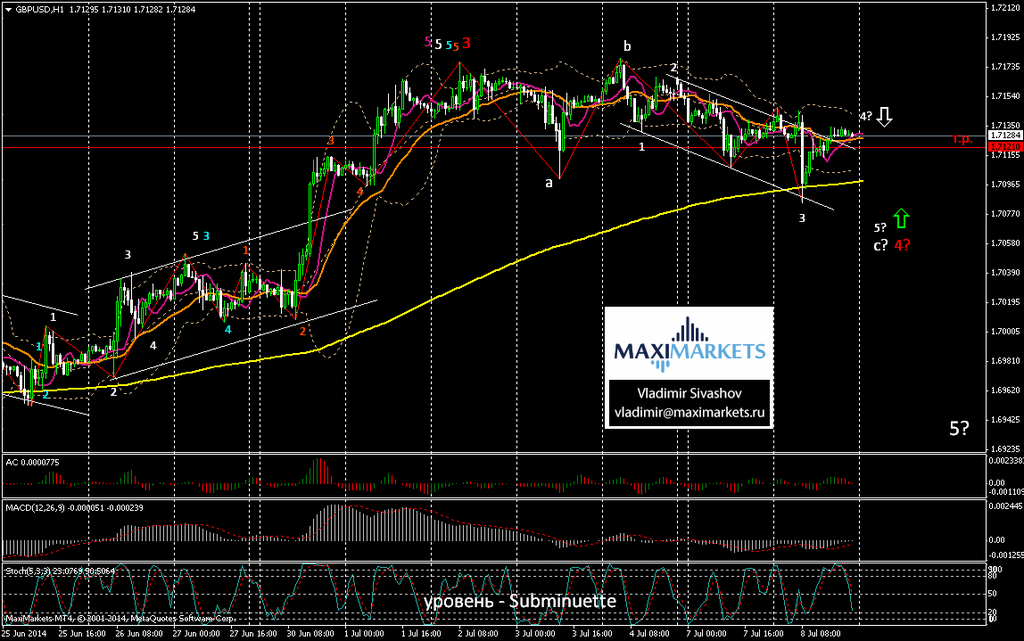This screenshot has width=1024, height=641.
Task: Click the 4 Jul 08:00 time axis label
Action: (650, 633)
